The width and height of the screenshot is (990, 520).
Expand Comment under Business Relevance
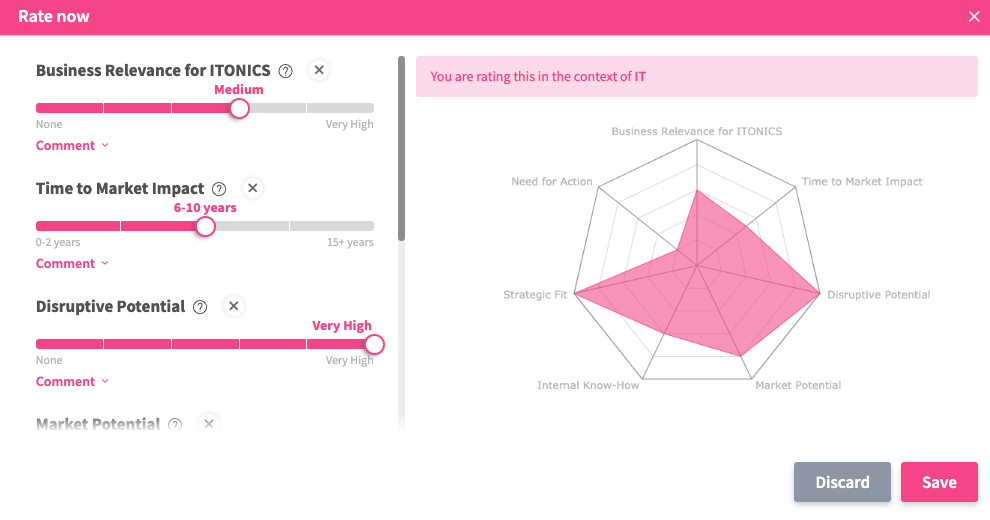(x=72, y=146)
